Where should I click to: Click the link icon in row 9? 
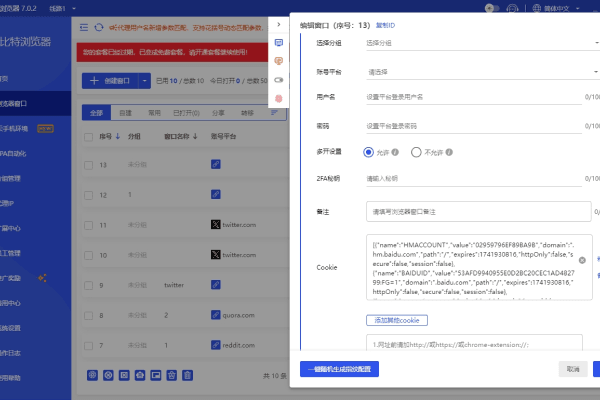(x=215, y=285)
